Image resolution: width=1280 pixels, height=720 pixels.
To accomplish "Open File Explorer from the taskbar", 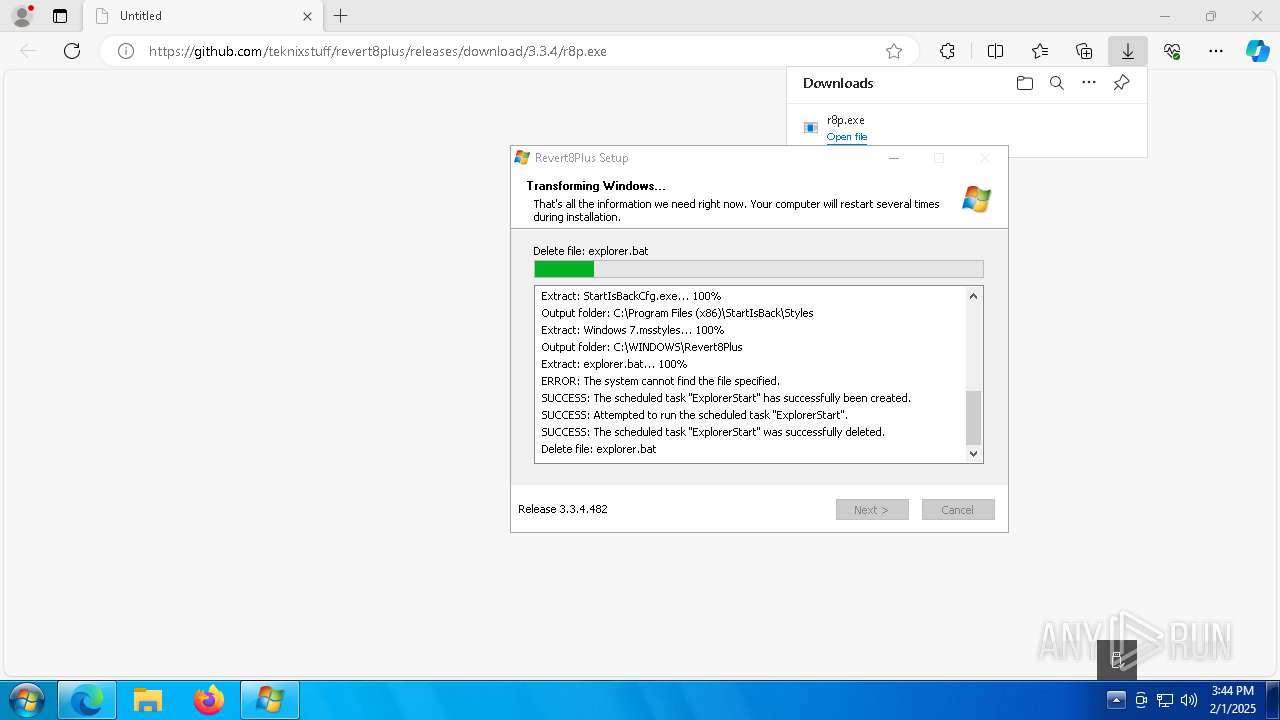I will (x=148, y=700).
